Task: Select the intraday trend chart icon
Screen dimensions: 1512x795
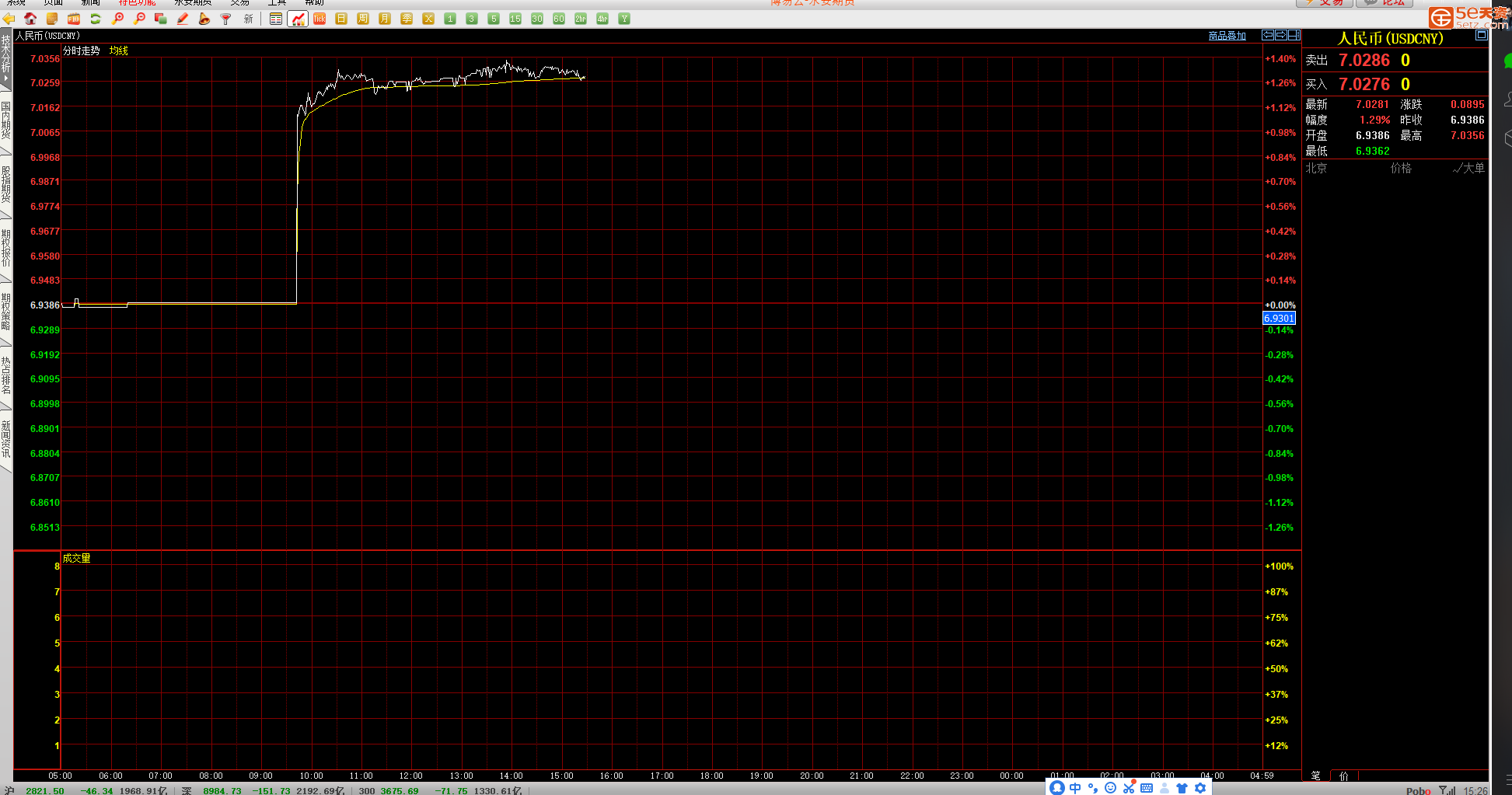Action: (x=298, y=19)
